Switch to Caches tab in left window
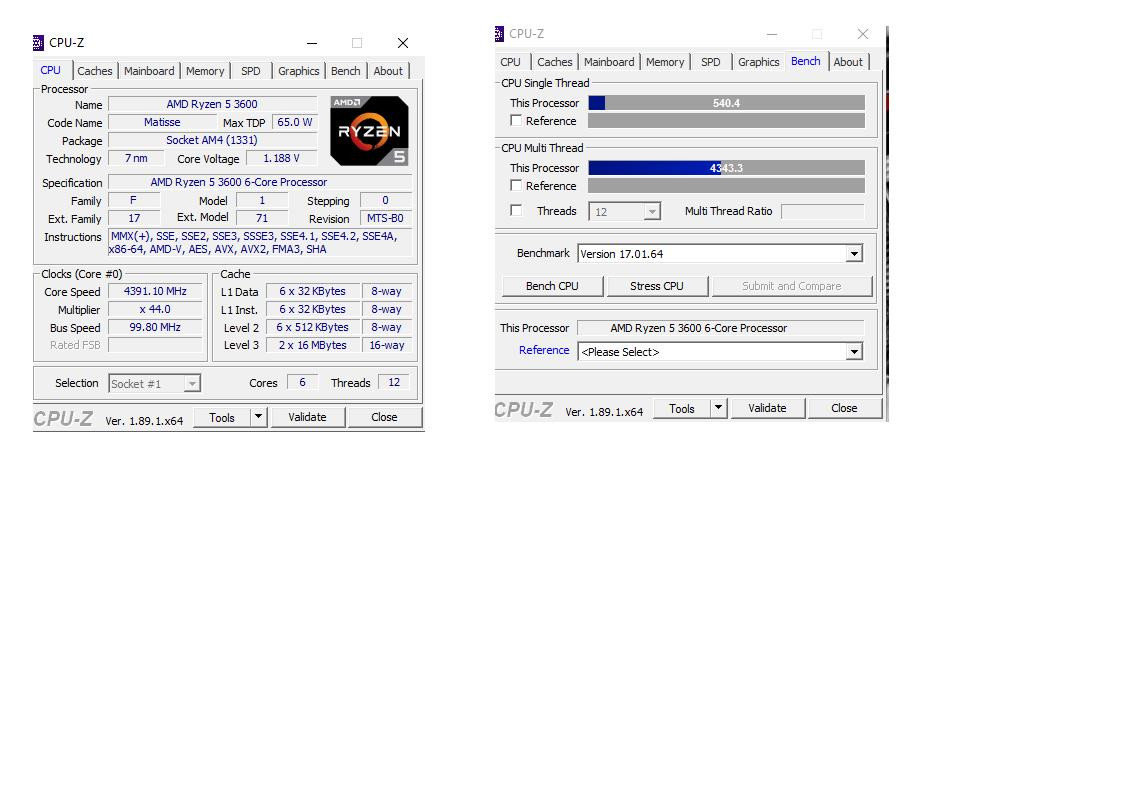Viewport: 1122px width, 793px height. tap(94, 71)
